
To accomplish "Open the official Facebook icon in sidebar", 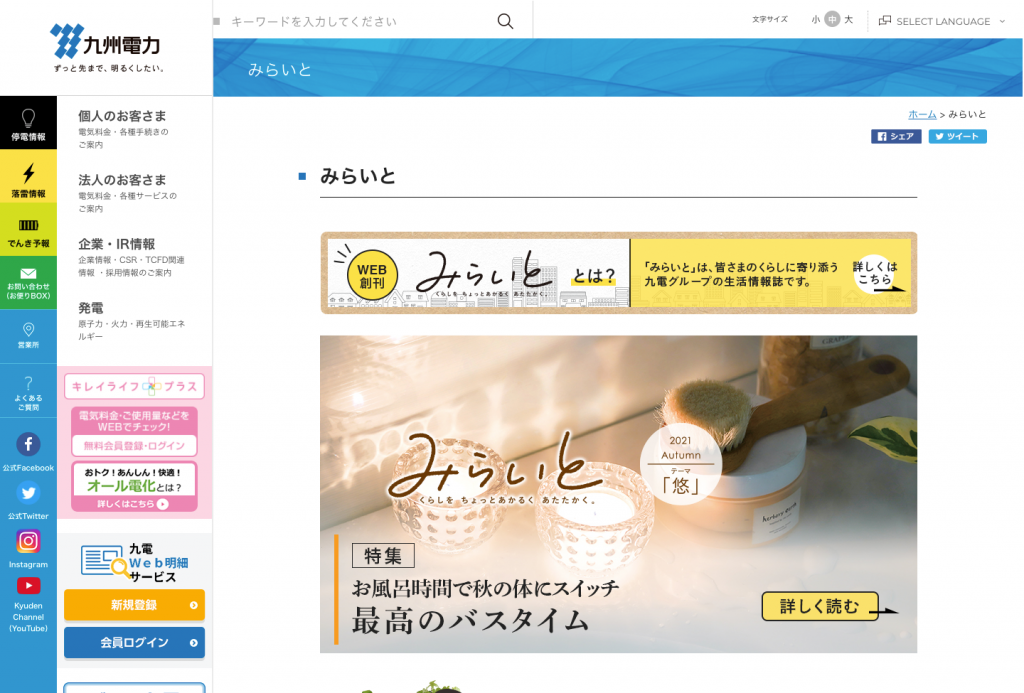I will [28, 445].
